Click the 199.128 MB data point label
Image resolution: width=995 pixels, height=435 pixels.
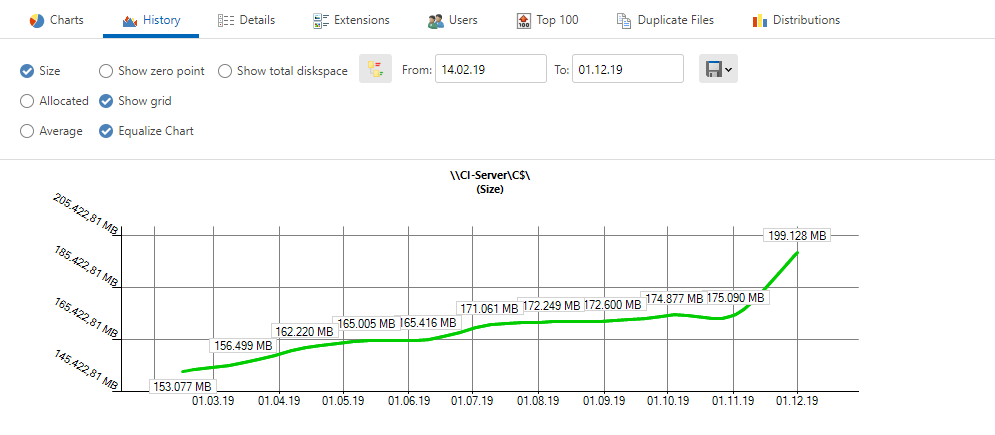[797, 236]
